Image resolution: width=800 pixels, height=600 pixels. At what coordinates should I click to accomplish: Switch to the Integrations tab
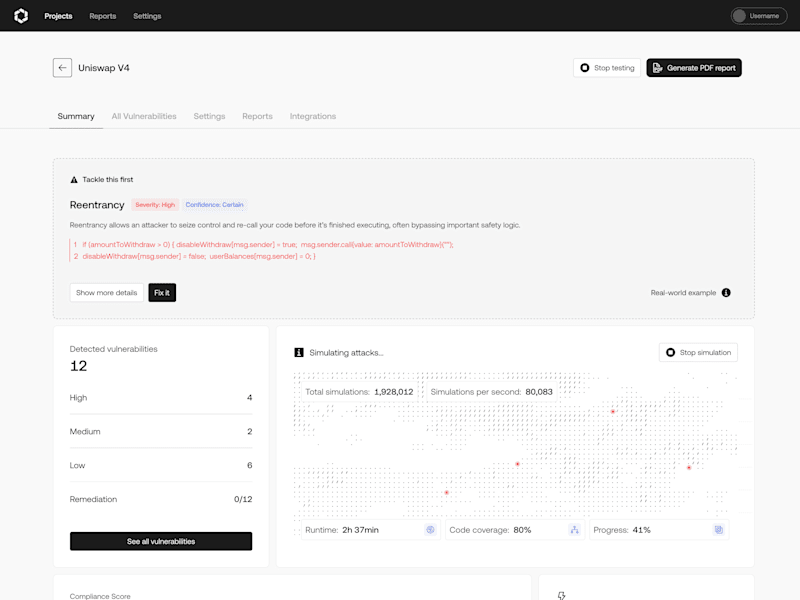[313, 116]
